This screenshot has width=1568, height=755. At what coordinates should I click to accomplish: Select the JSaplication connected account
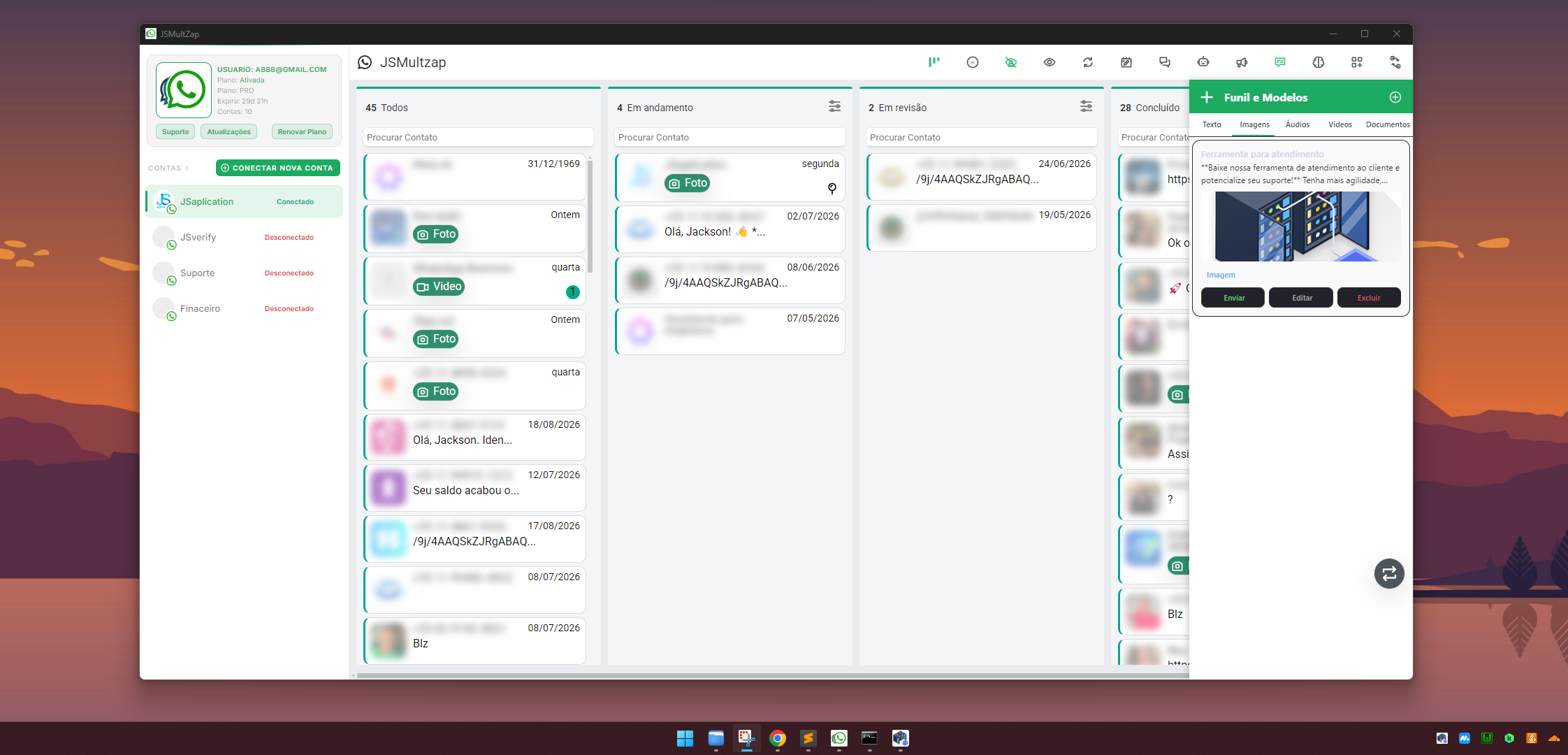[244, 201]
